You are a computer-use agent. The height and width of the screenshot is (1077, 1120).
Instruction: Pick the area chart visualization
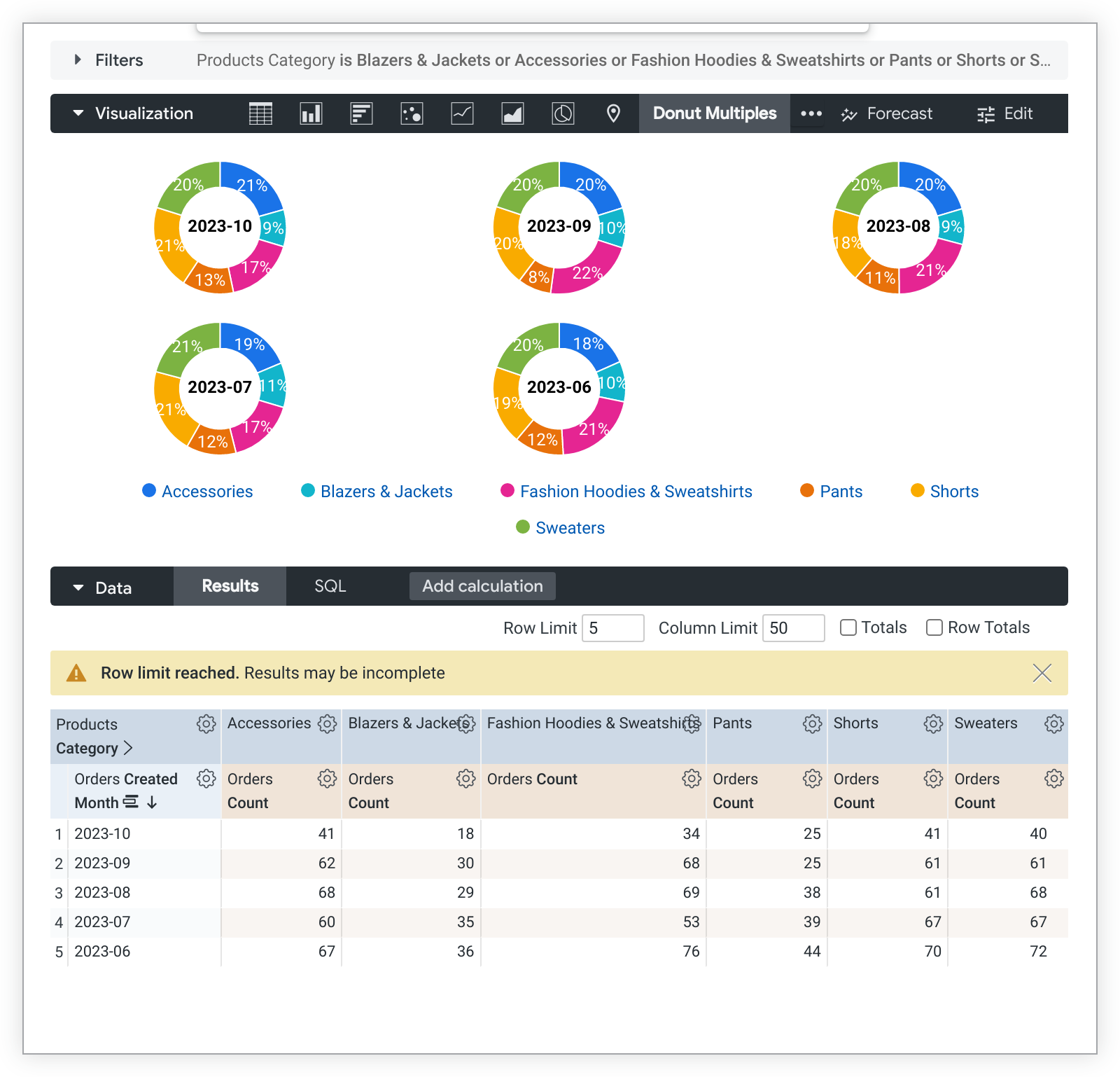tap(512, 113)
